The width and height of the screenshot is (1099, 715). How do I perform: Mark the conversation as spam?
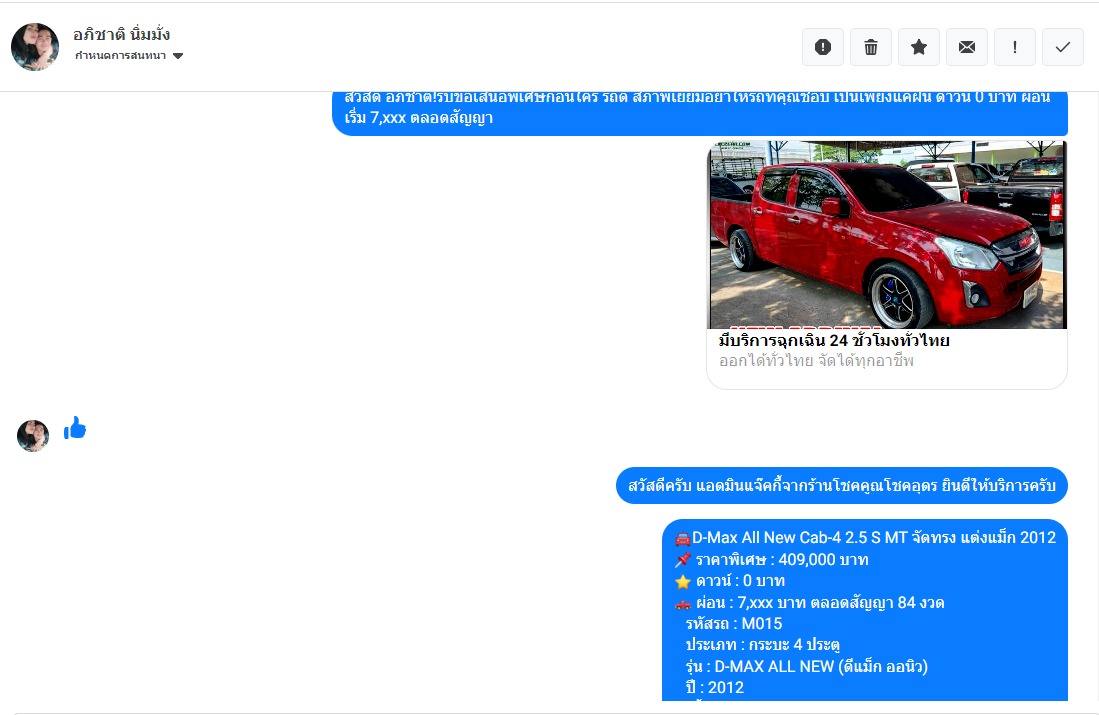(x=823, y=47)
